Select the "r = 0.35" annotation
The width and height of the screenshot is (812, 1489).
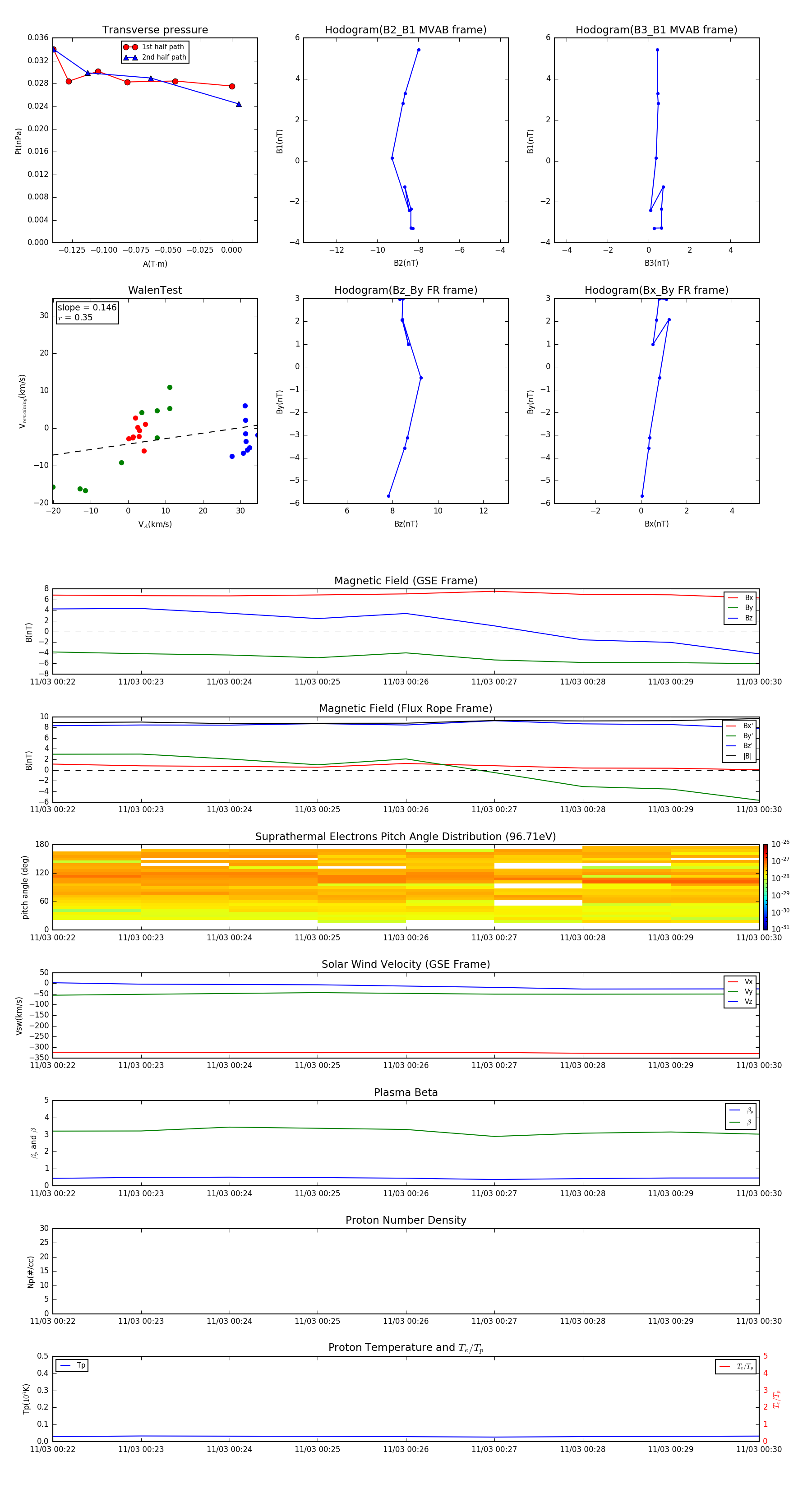point(75,317)
